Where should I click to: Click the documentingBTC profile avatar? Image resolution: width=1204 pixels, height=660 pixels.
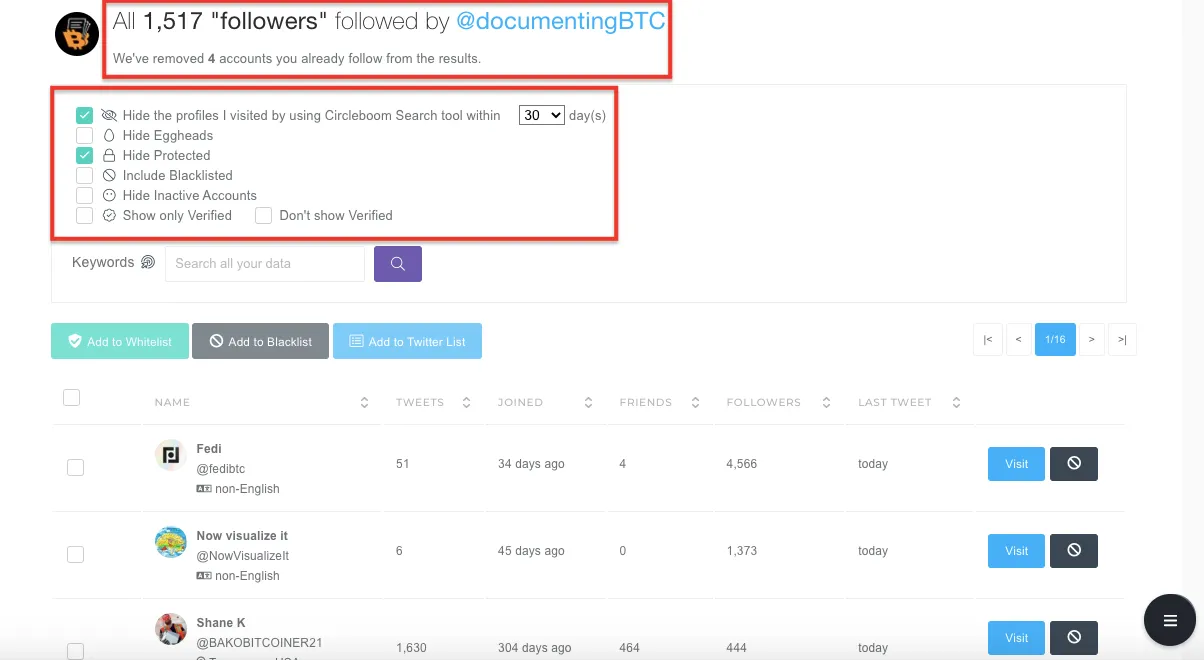click(77, 34)
